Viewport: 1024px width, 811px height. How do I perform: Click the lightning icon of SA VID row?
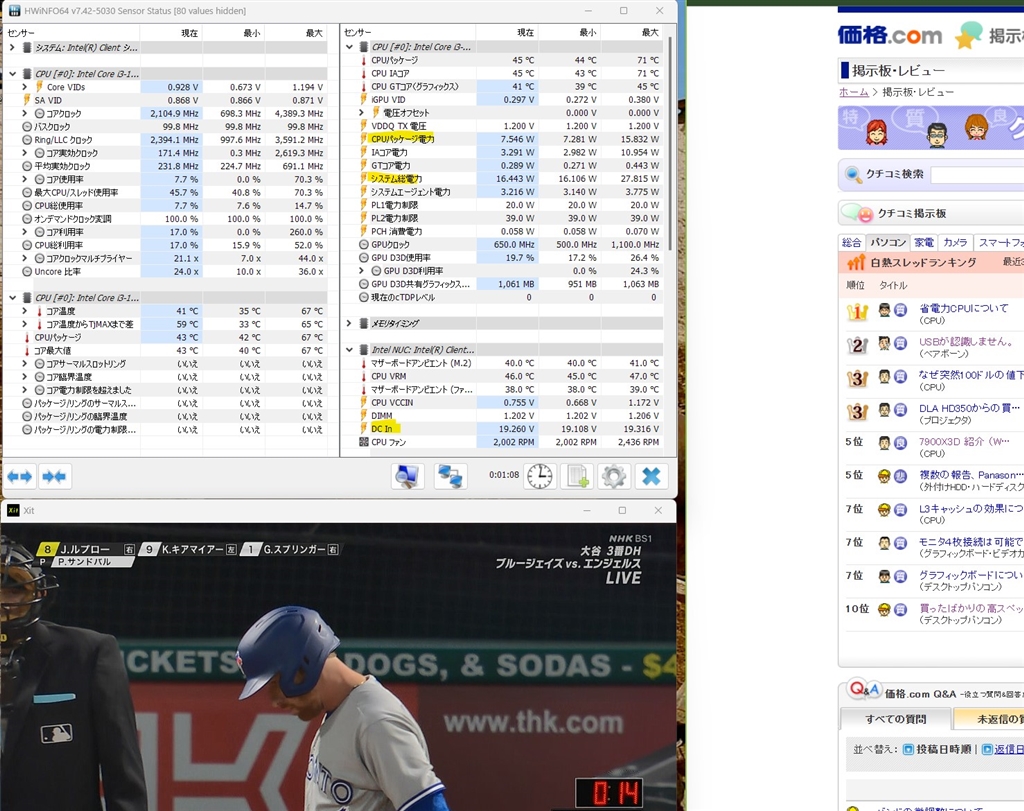pyautogui.click(x=27, y=100)
